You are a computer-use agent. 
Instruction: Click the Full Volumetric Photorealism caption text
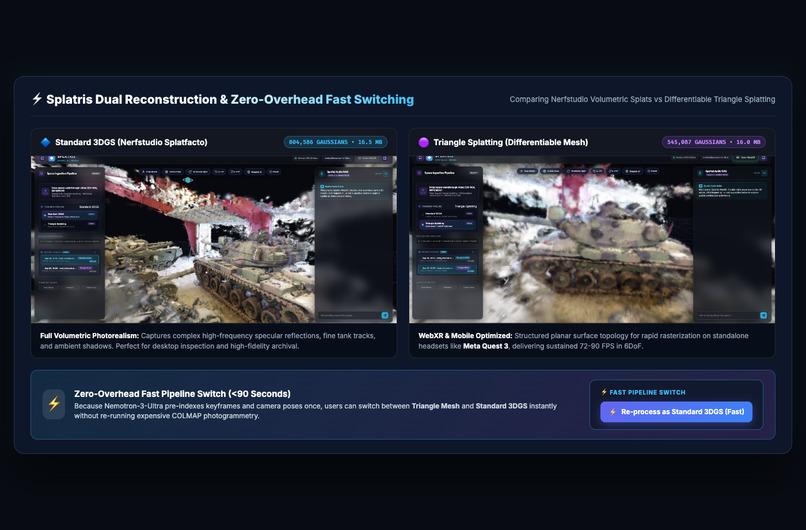click(208, 341)
